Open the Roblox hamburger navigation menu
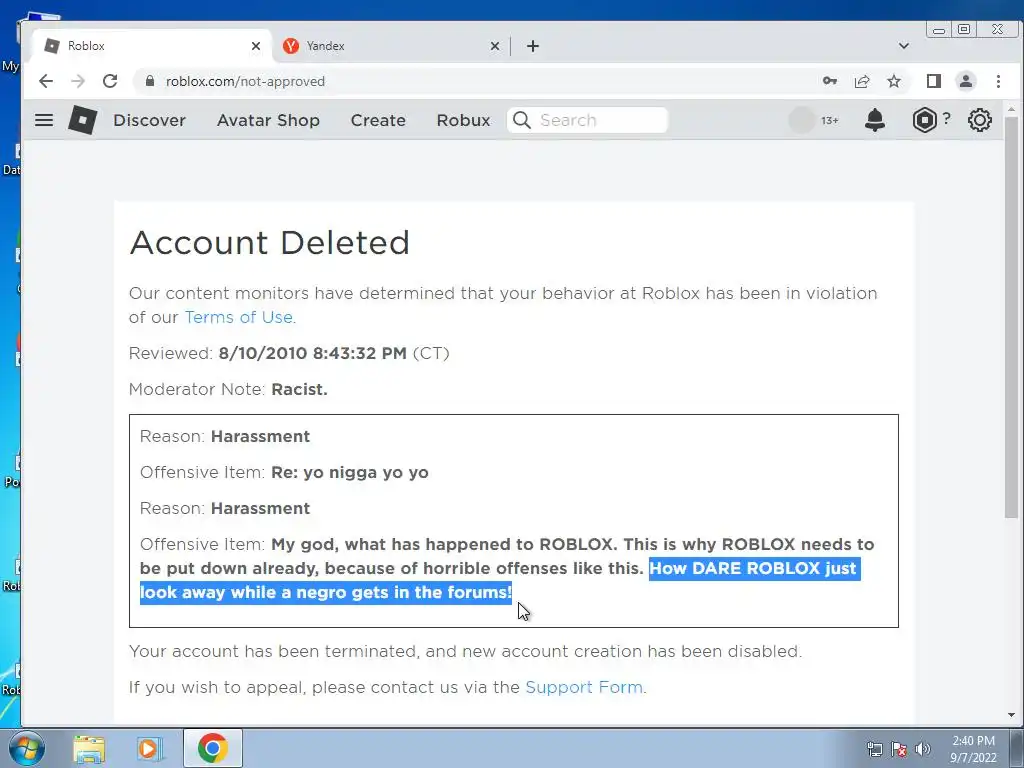 pyautogui.click(x=44, y=120)
